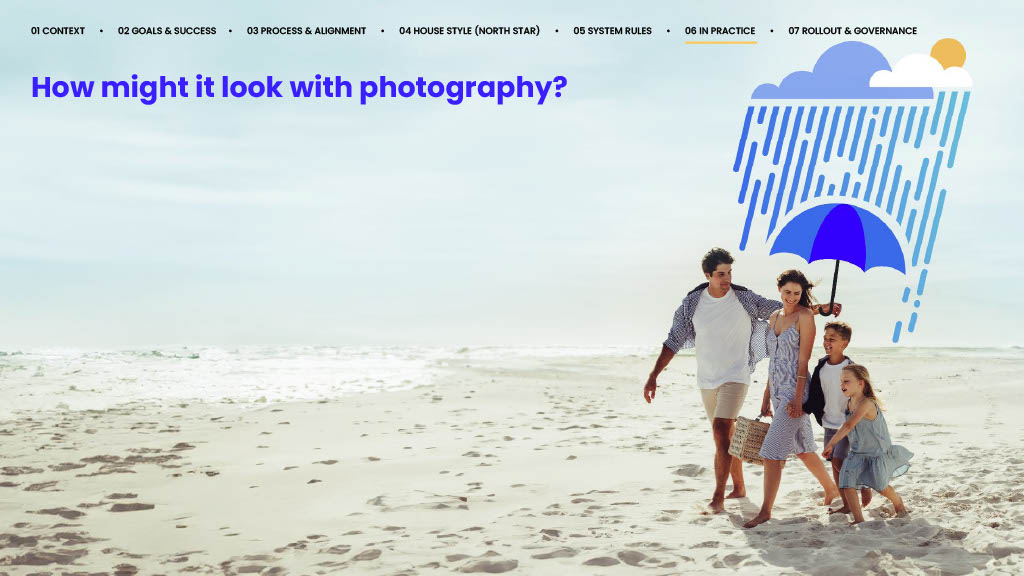Select 03 Process & Alignment tab
This screenshot has width=1024, height=576.
(x=306, y=31)
